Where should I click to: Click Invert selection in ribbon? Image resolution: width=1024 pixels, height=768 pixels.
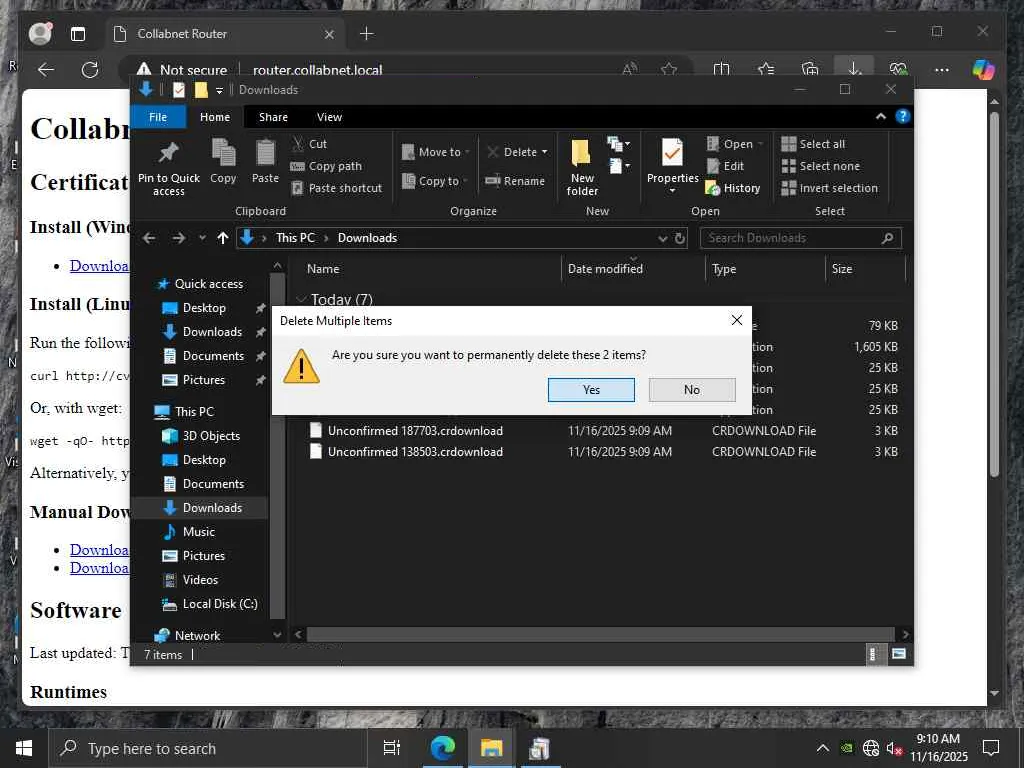[830, 188]
